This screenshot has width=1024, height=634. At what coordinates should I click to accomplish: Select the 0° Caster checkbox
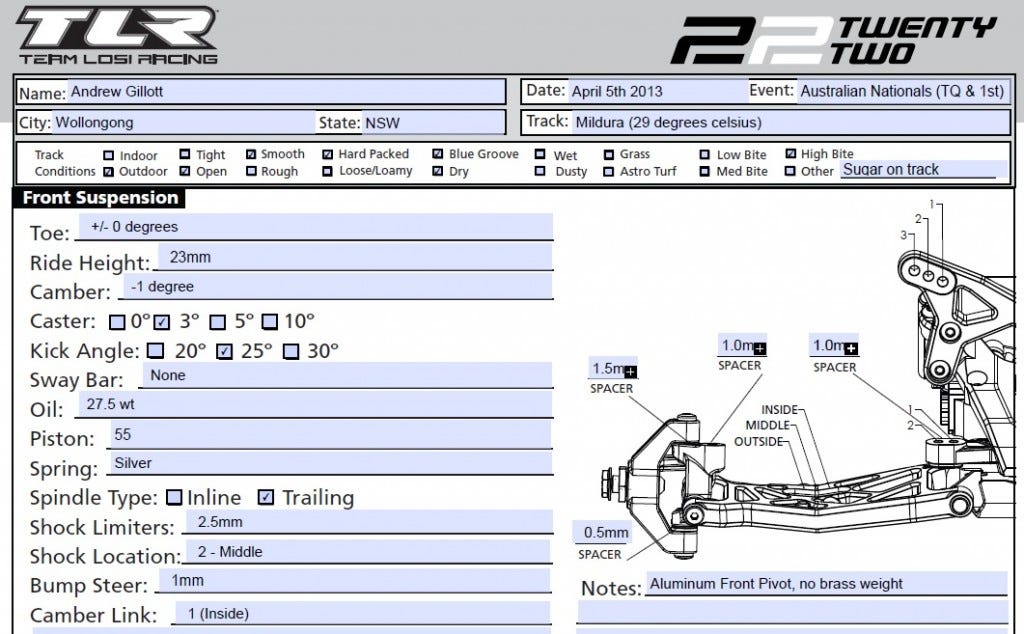118,322
